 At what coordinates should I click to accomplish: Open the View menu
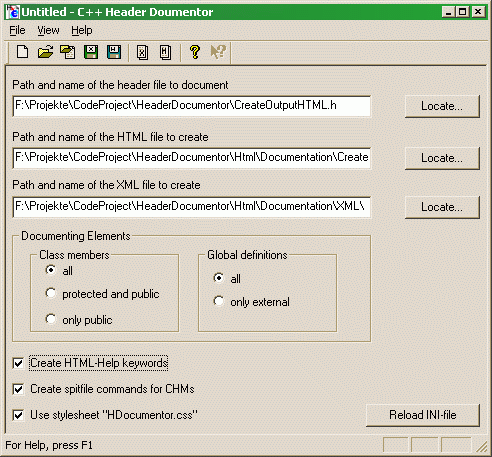(48, 30)
